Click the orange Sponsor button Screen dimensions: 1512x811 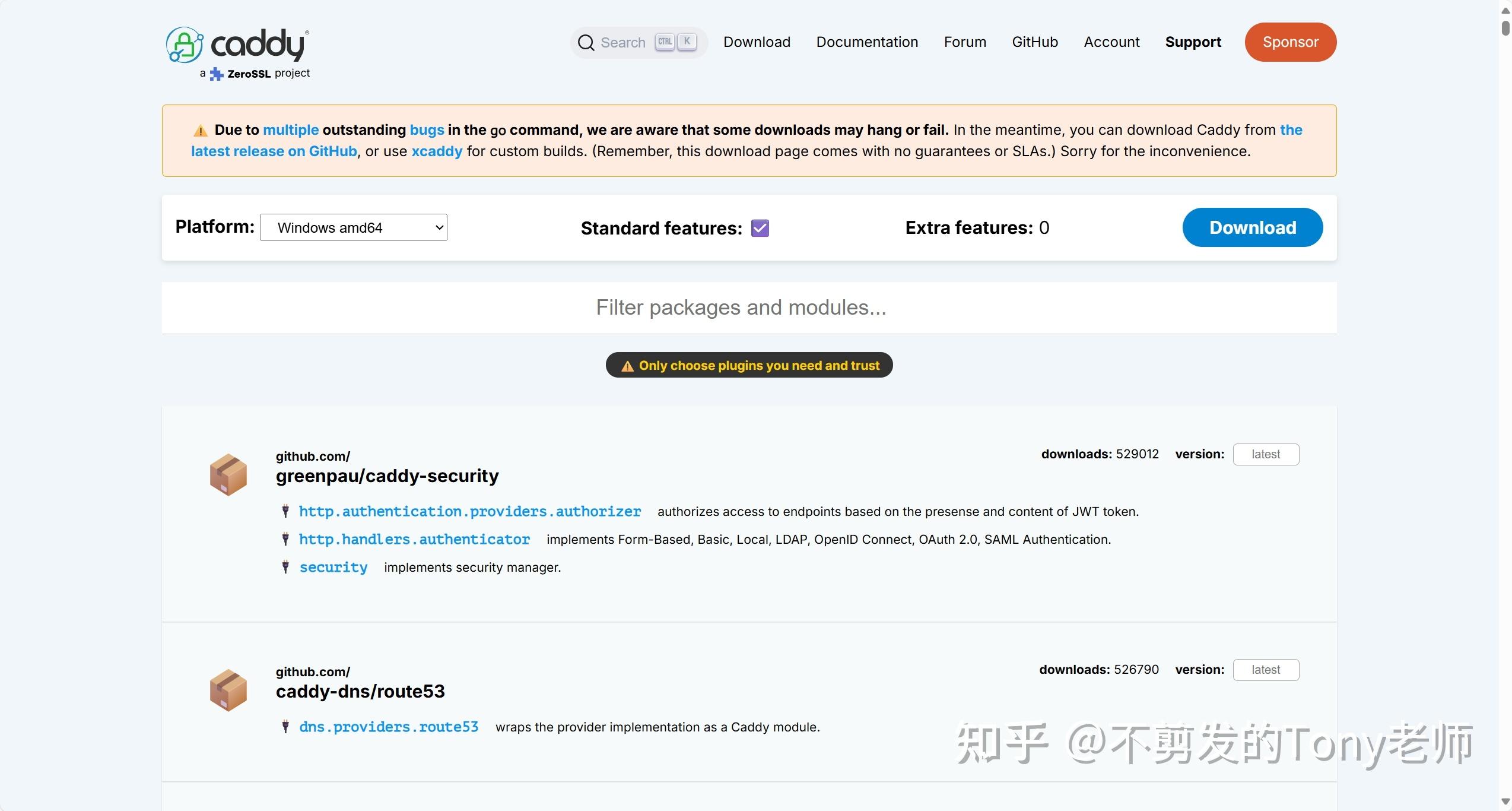coord(1291,42)
